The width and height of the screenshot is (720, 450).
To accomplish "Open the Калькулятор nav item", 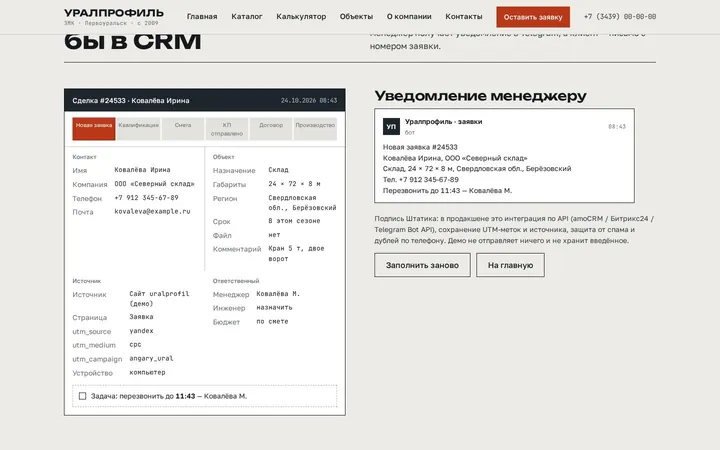I will (x=301, y=17).
